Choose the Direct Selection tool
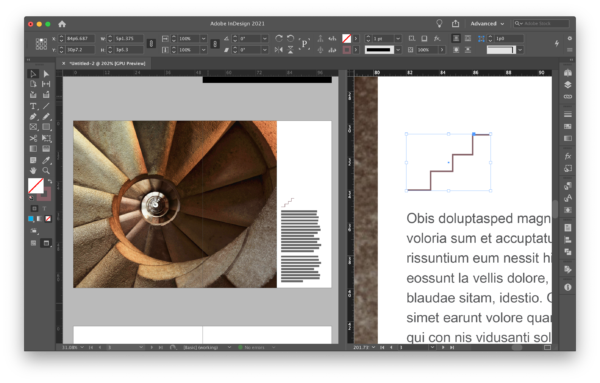 point(46,74)
